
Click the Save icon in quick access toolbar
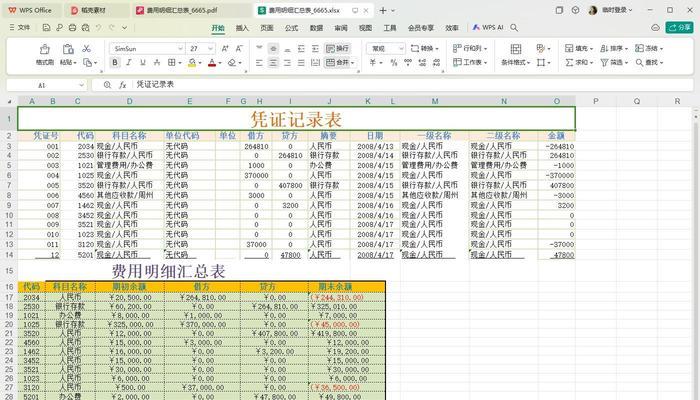46,28
